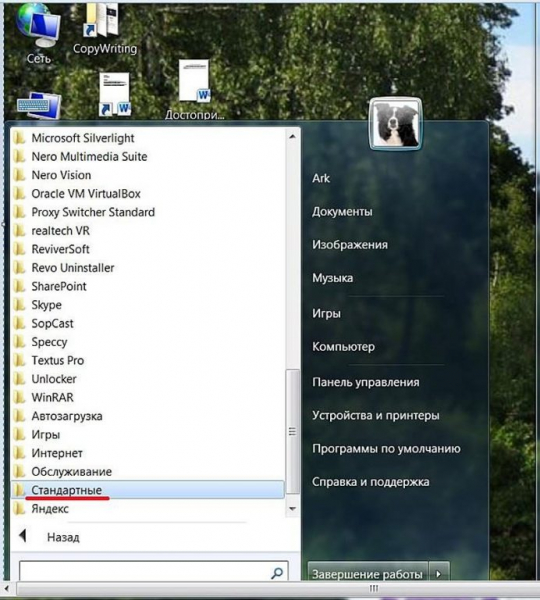Expand the WinRAR folder
The image size is (540, 600).
coord(148,397)
